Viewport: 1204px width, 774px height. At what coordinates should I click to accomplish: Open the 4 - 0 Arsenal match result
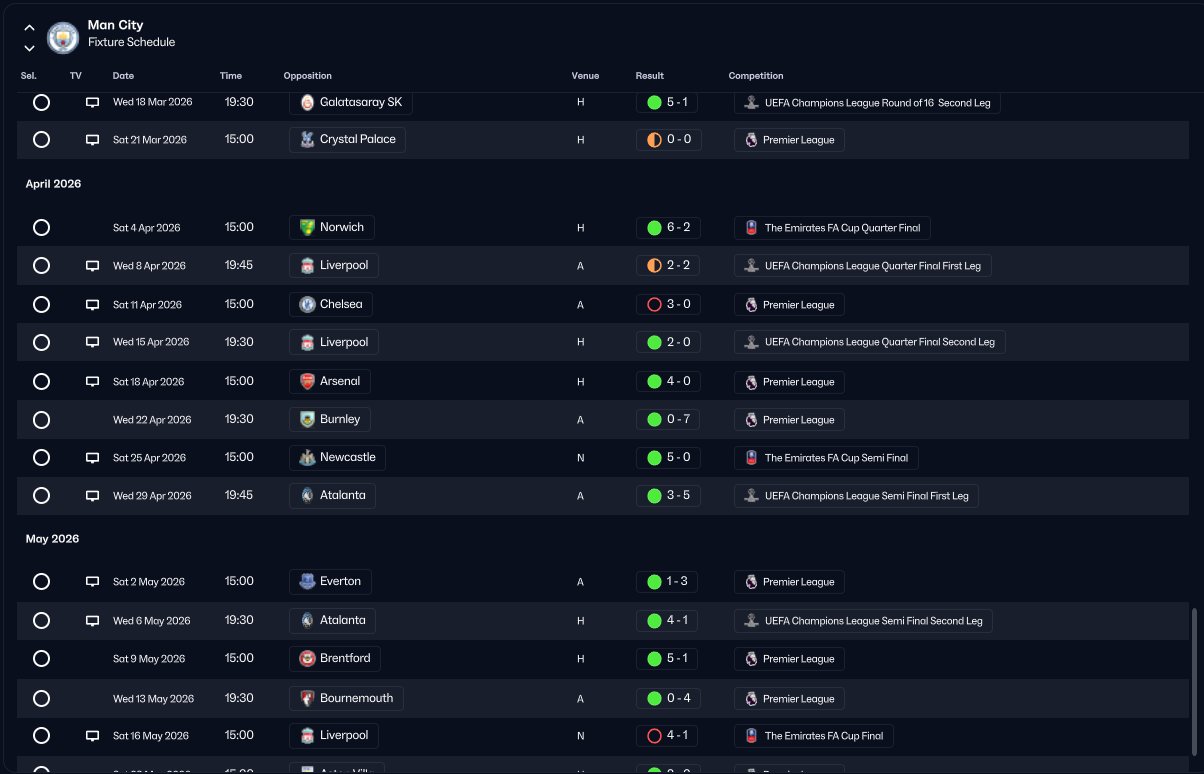(669, 381)
